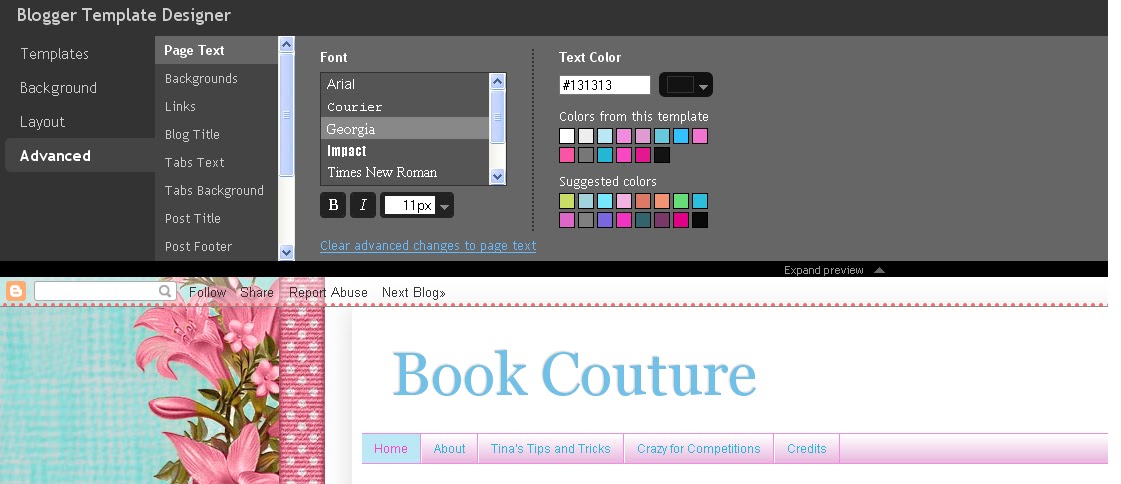Click the font list scrollbar down arrow
Image resolution: width=1121 pixels, height=484 pixels.
point(498,176)
